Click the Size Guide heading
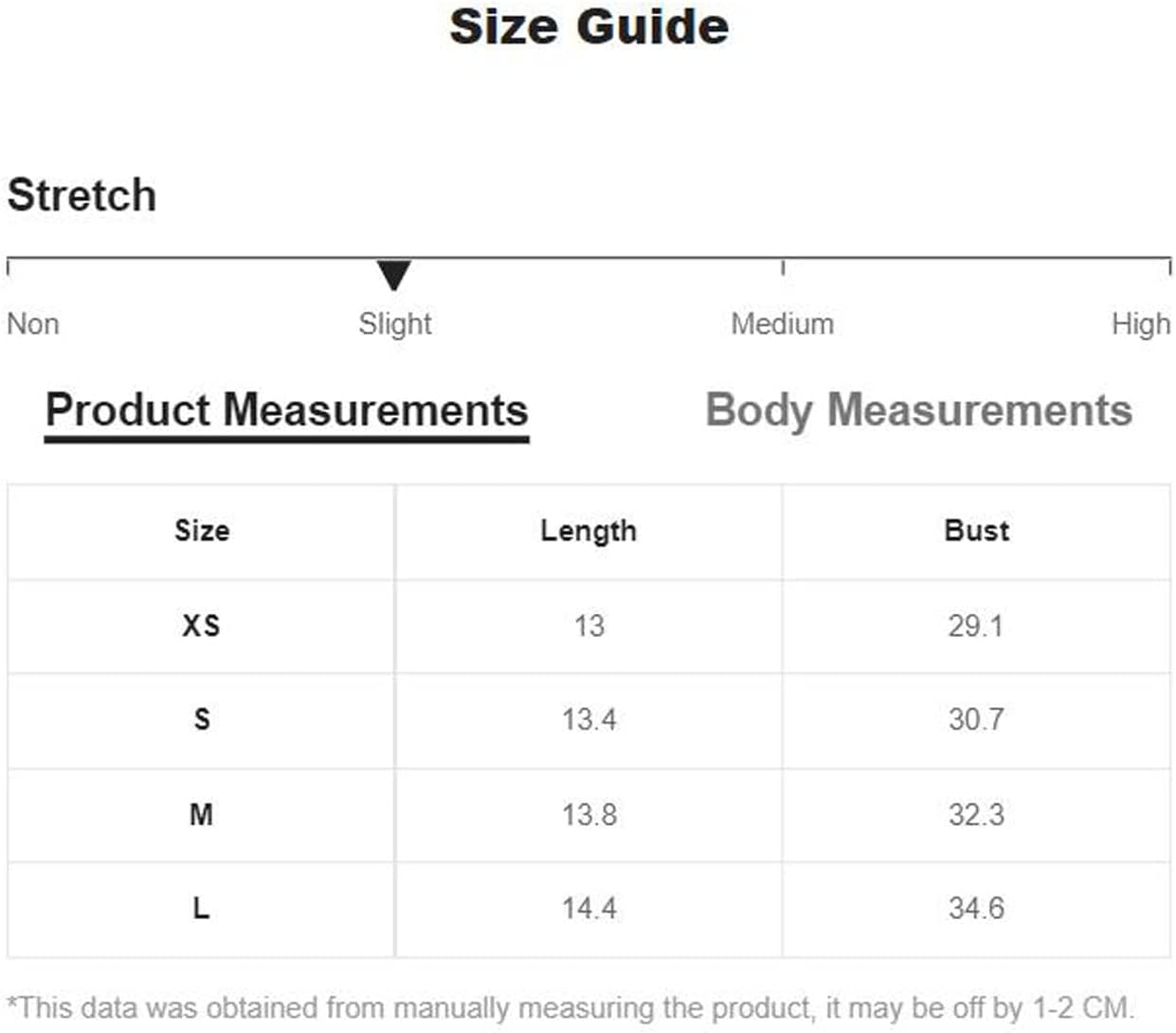 point(588,26)
